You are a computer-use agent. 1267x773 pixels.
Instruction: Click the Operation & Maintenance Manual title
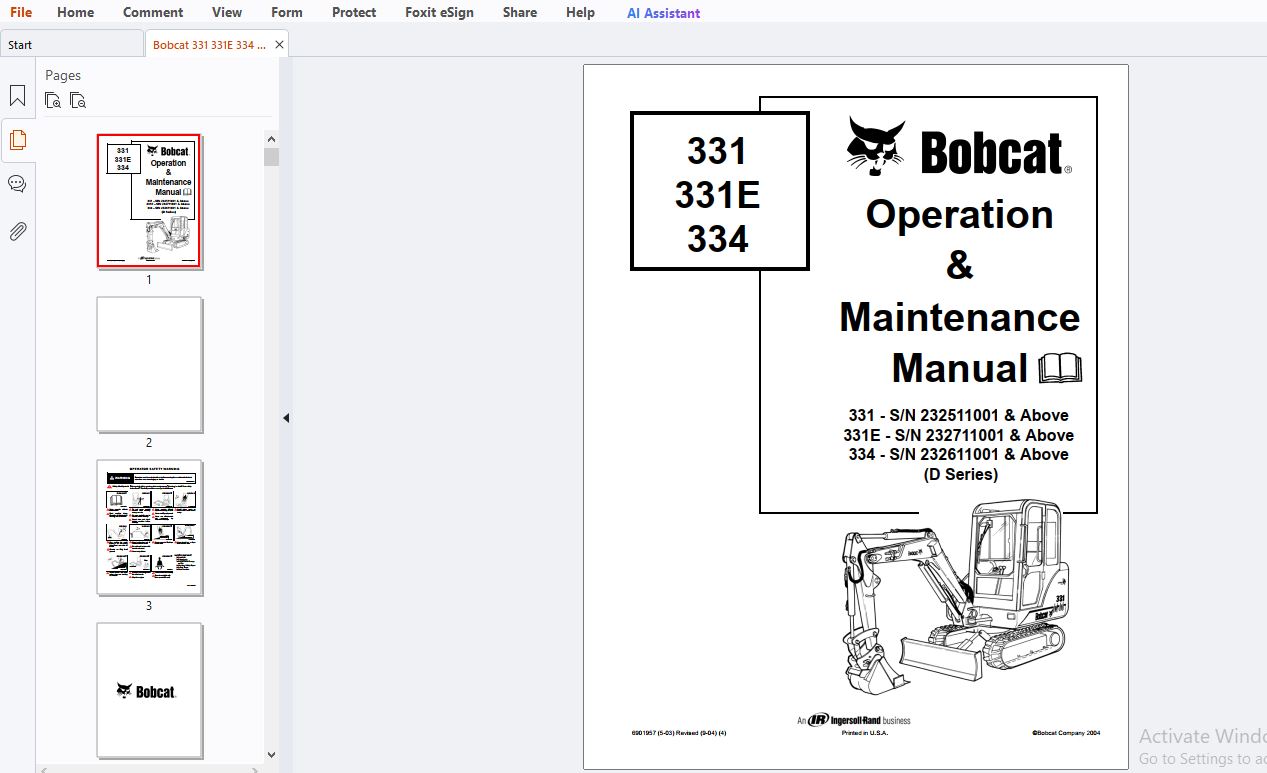coord(960,291)
